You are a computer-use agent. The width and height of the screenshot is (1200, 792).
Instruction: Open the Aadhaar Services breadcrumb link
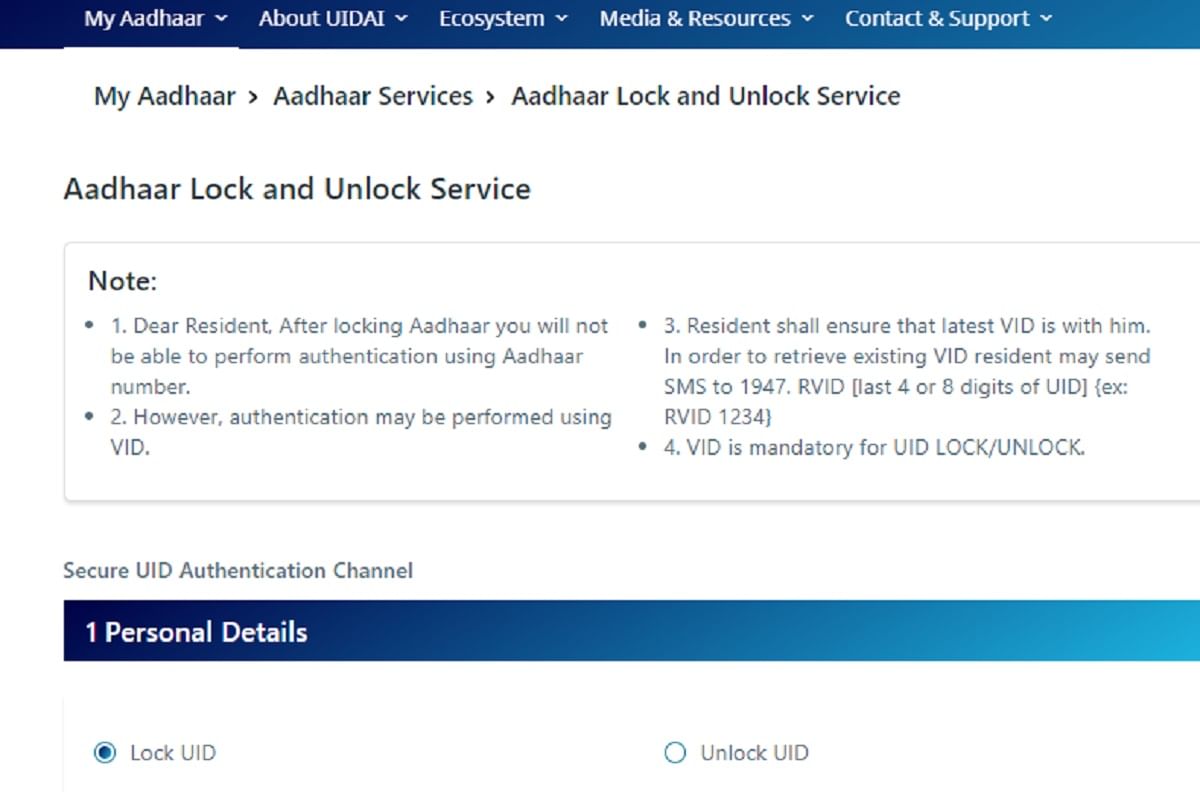(372, 96)
